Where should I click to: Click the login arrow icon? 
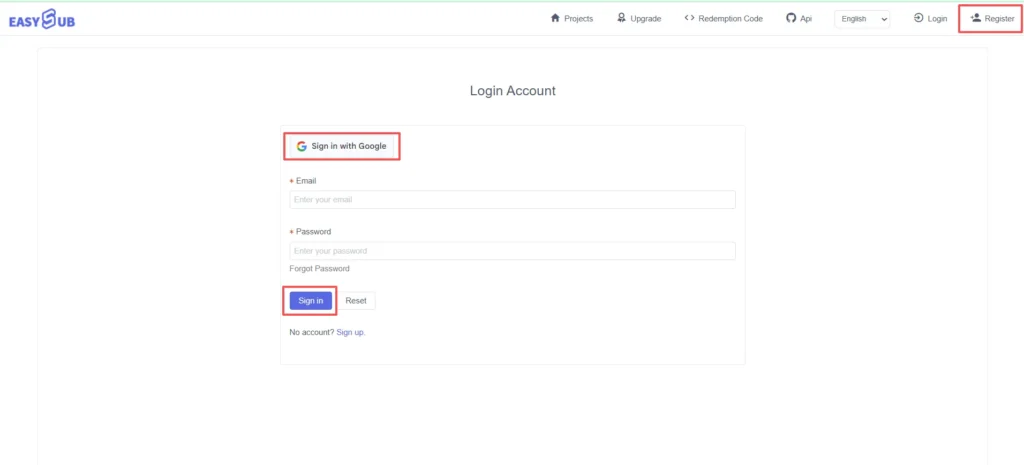coord(918,18)
